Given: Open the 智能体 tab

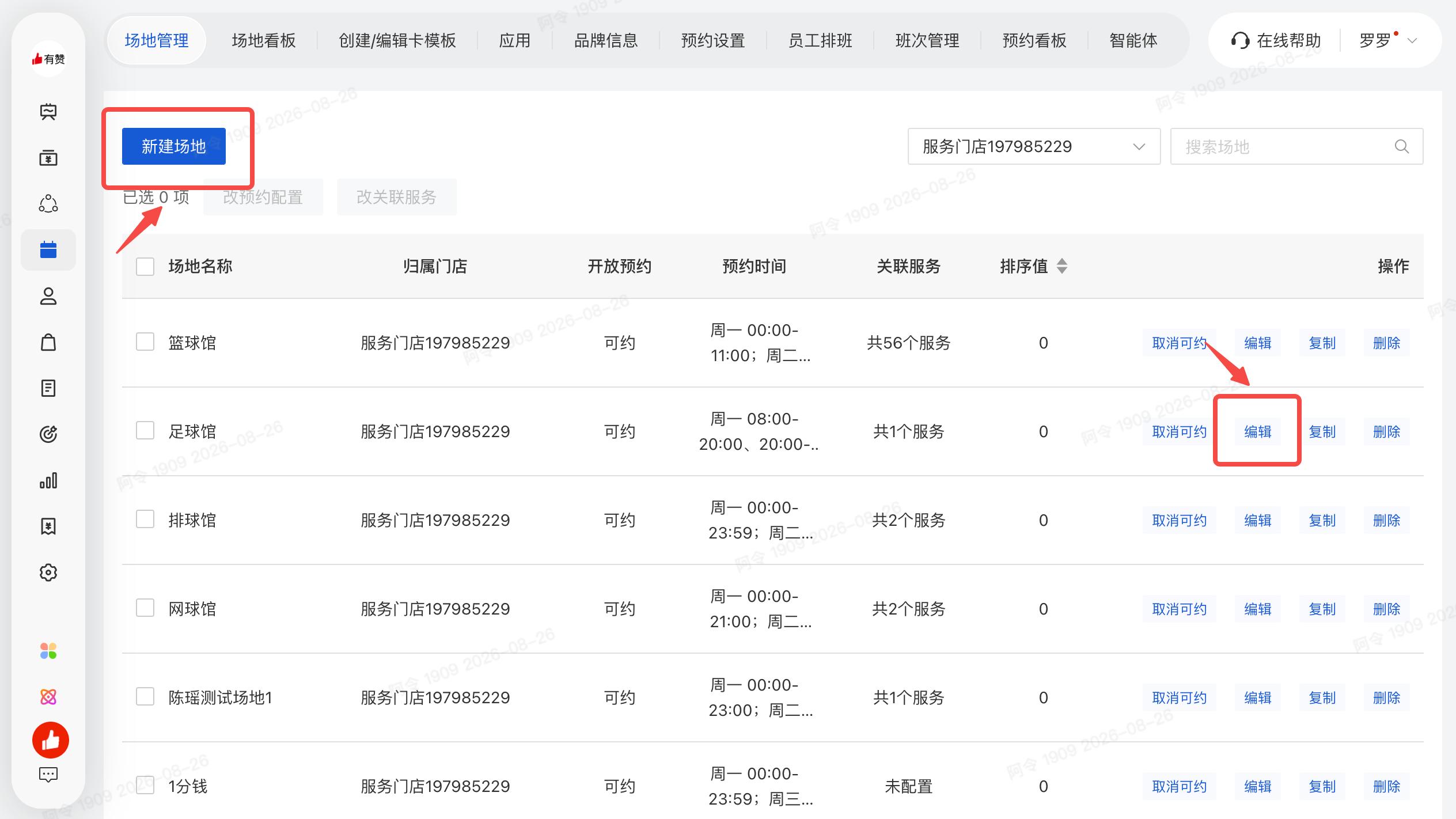Looking at the screenshot, I should click(1133, 40).
